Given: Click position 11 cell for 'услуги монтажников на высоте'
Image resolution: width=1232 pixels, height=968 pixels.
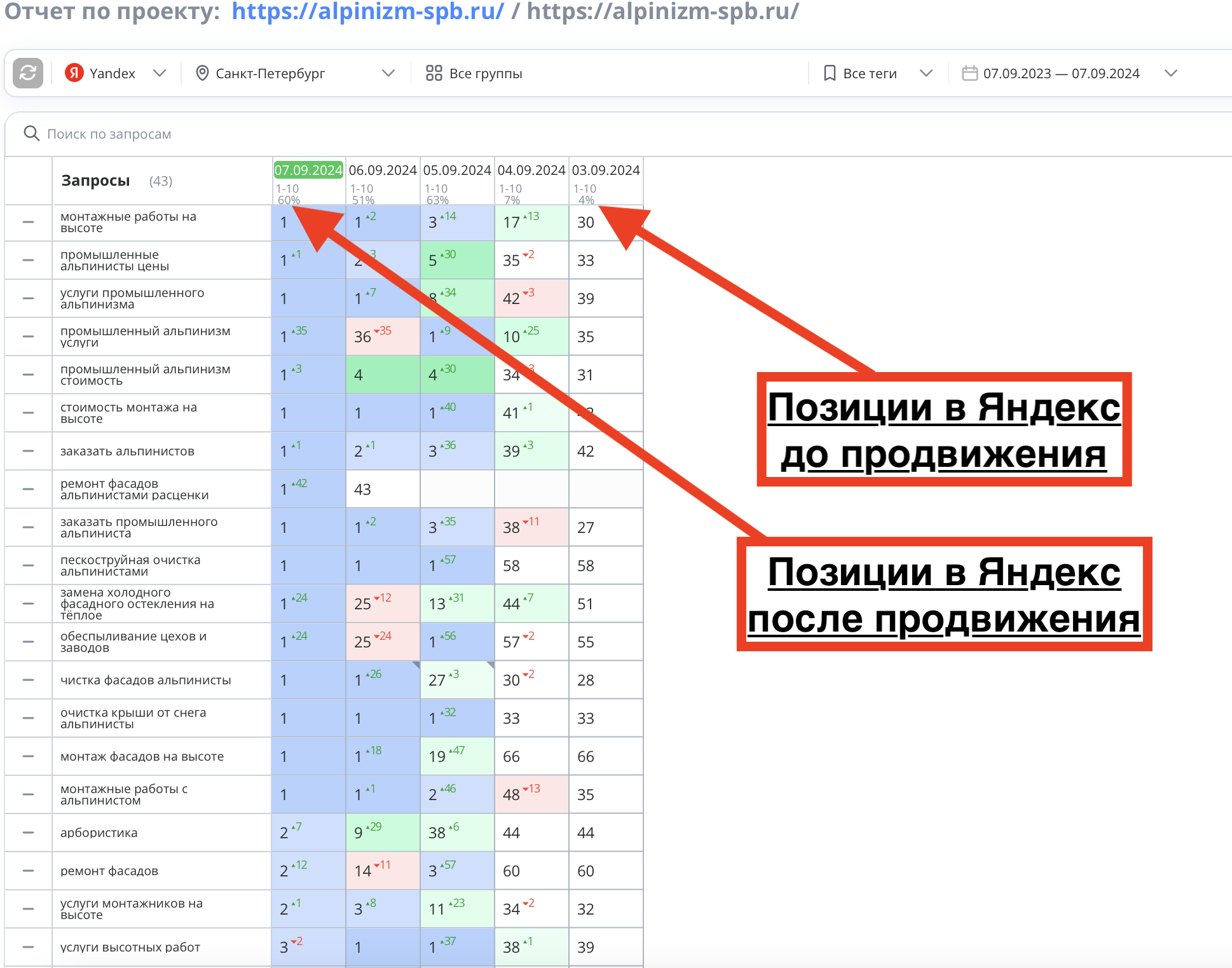Looking at the screenshot, I should tap(457, 909).
